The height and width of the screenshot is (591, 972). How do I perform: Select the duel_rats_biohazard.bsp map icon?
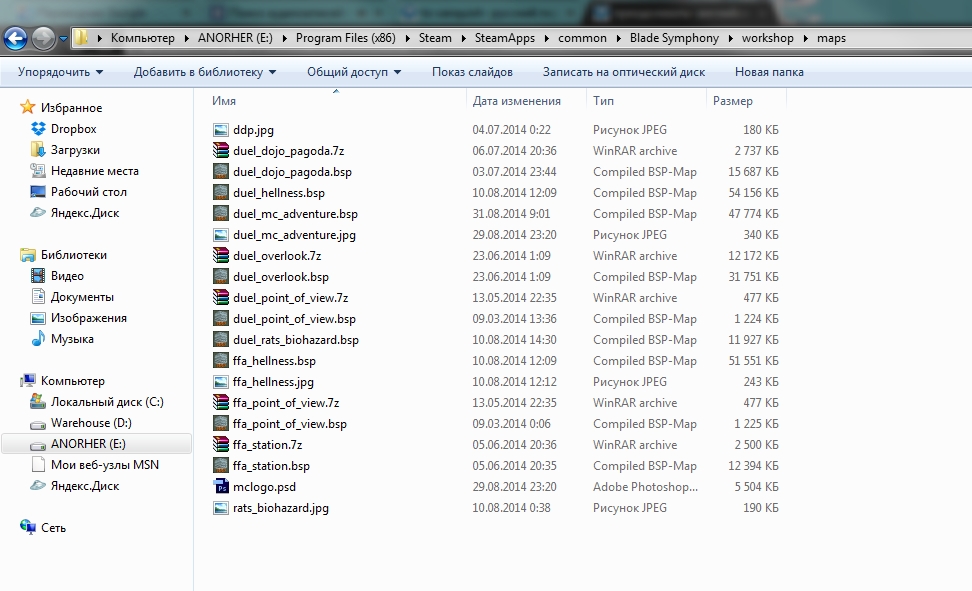pyautogui.click(x=221, y=340)
